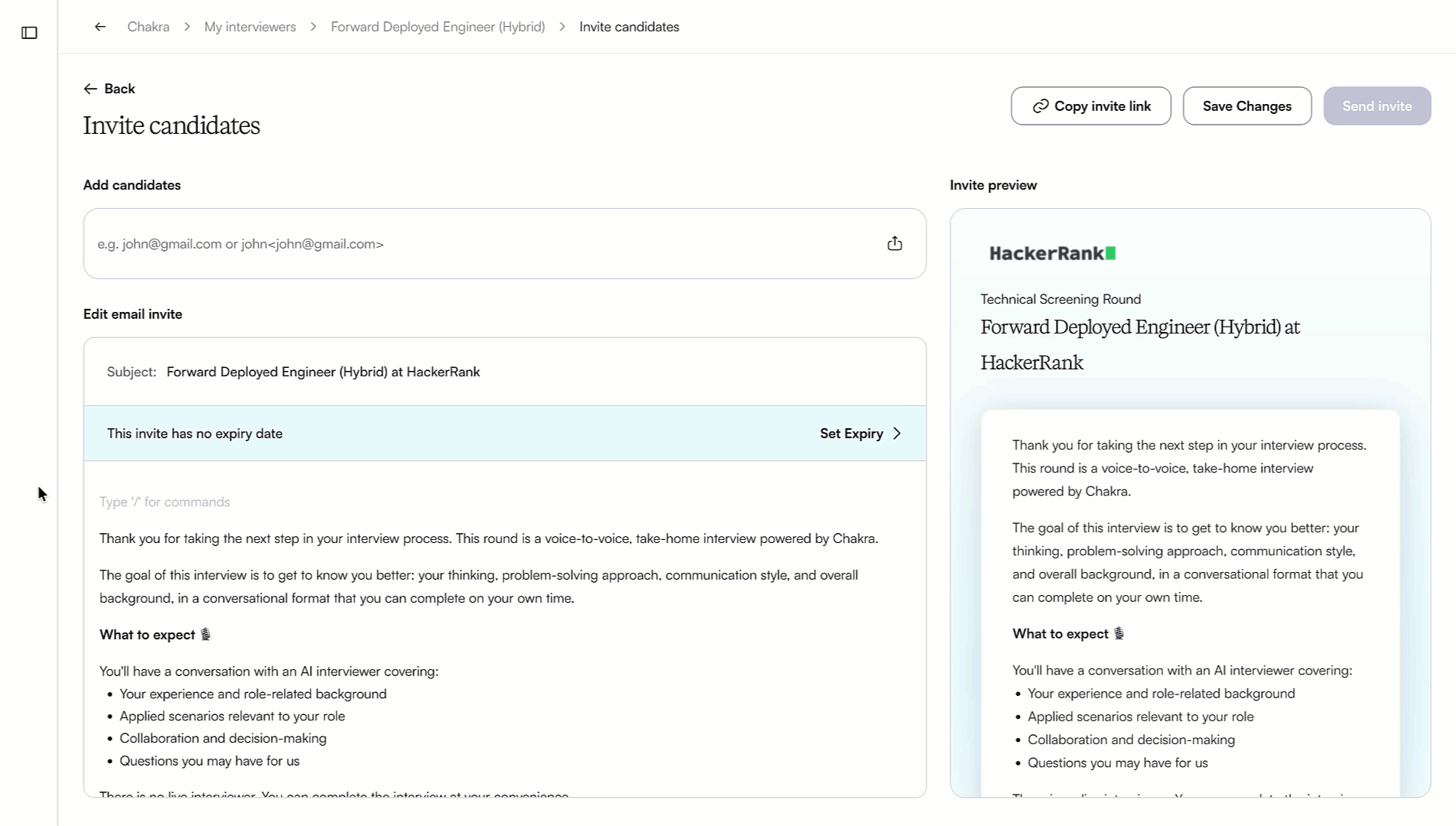Open Forward Deployed Engineer (Hybrid) breadcrumb
1456x826 pixels.
[x=438, y=27]
